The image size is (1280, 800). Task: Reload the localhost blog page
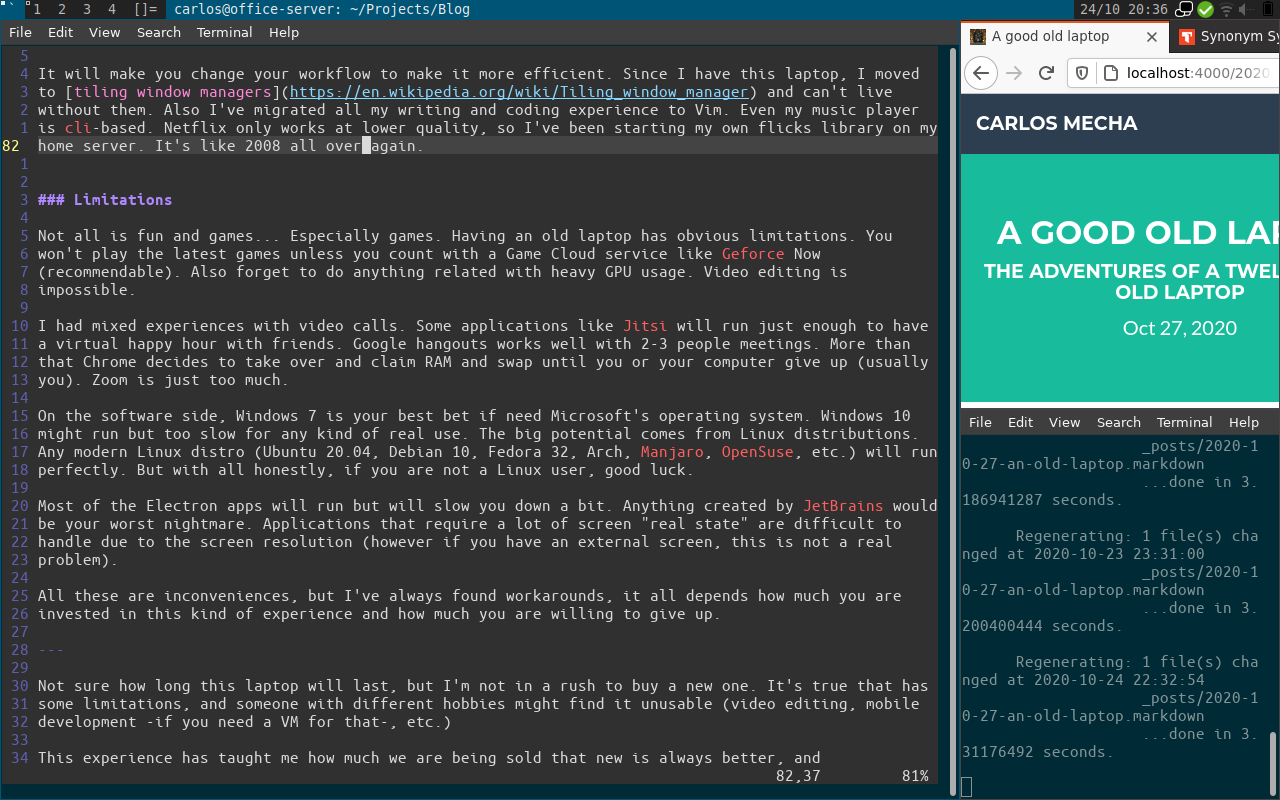(x=1047, y=73)
